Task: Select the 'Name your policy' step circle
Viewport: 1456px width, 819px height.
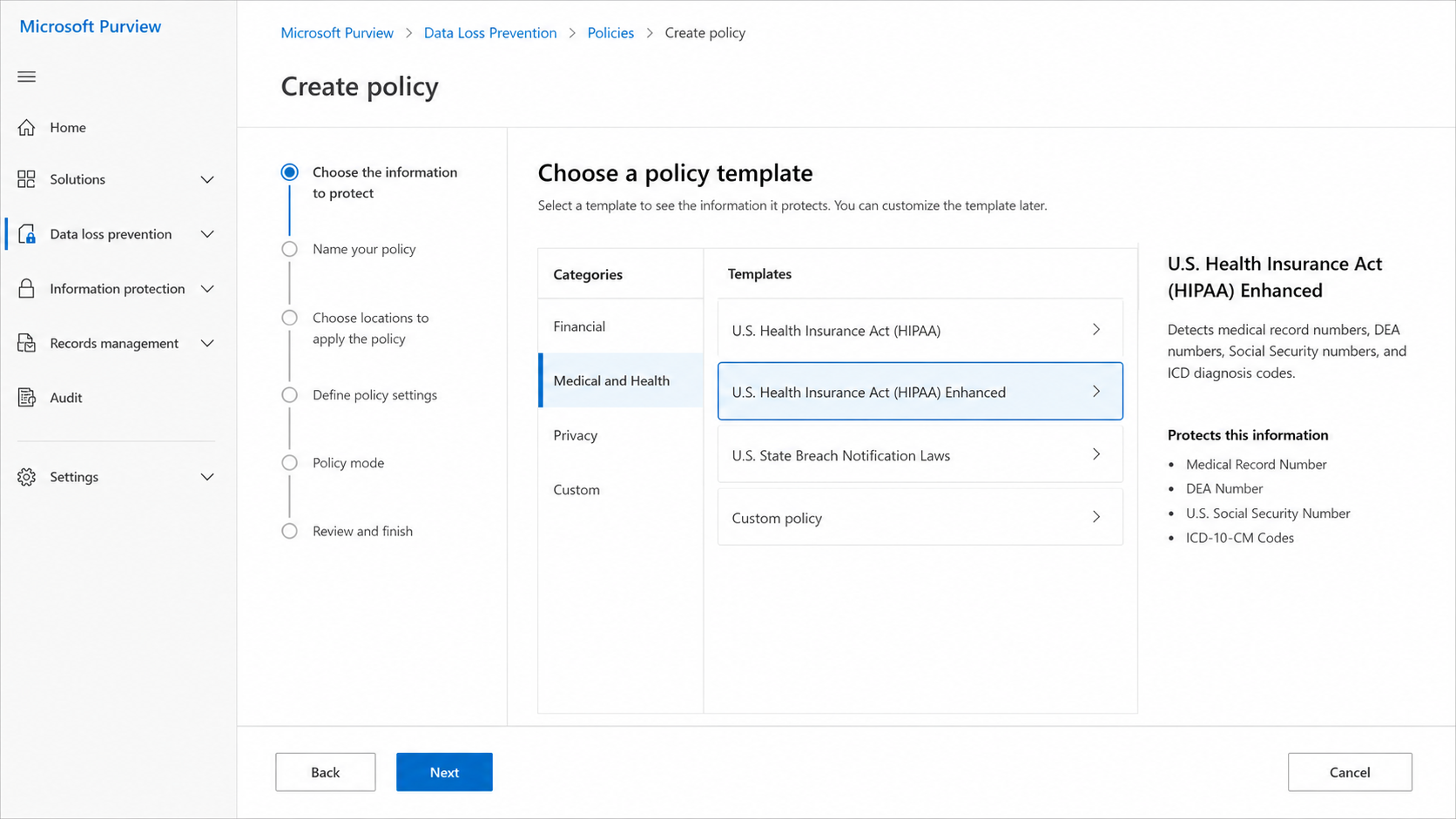Action: tap(290, 249)
